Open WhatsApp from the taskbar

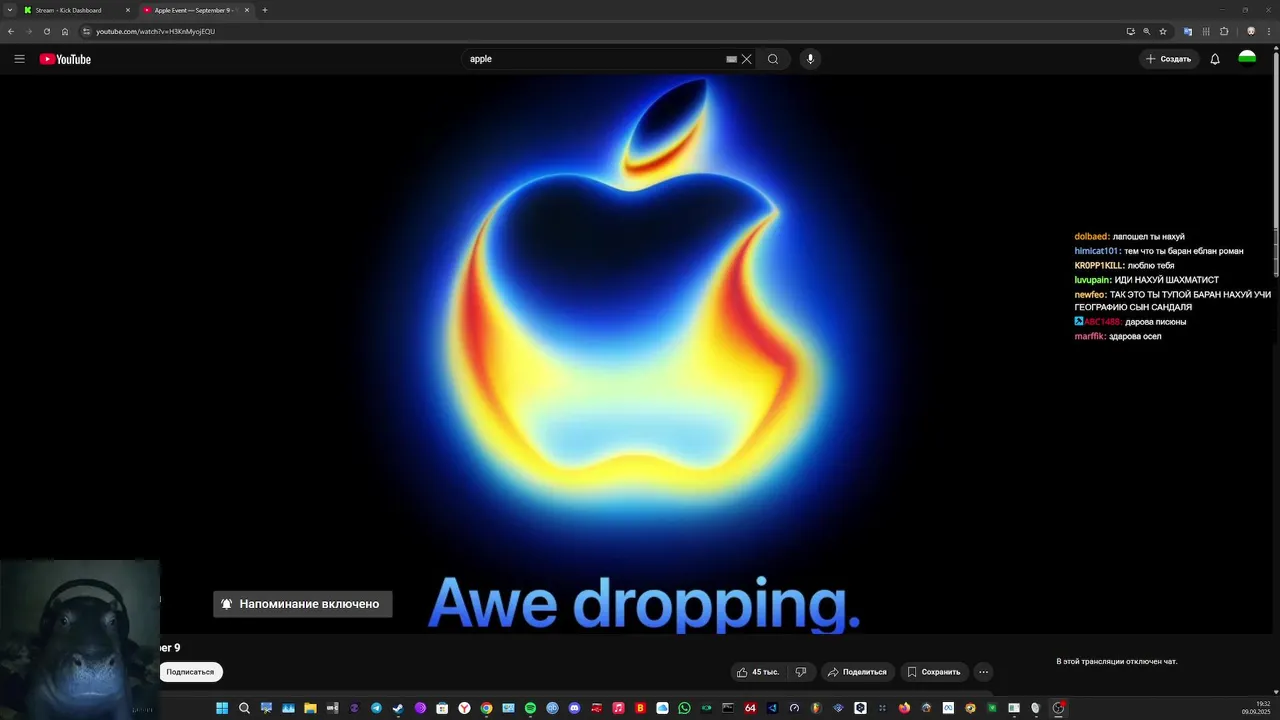(684, 708)
